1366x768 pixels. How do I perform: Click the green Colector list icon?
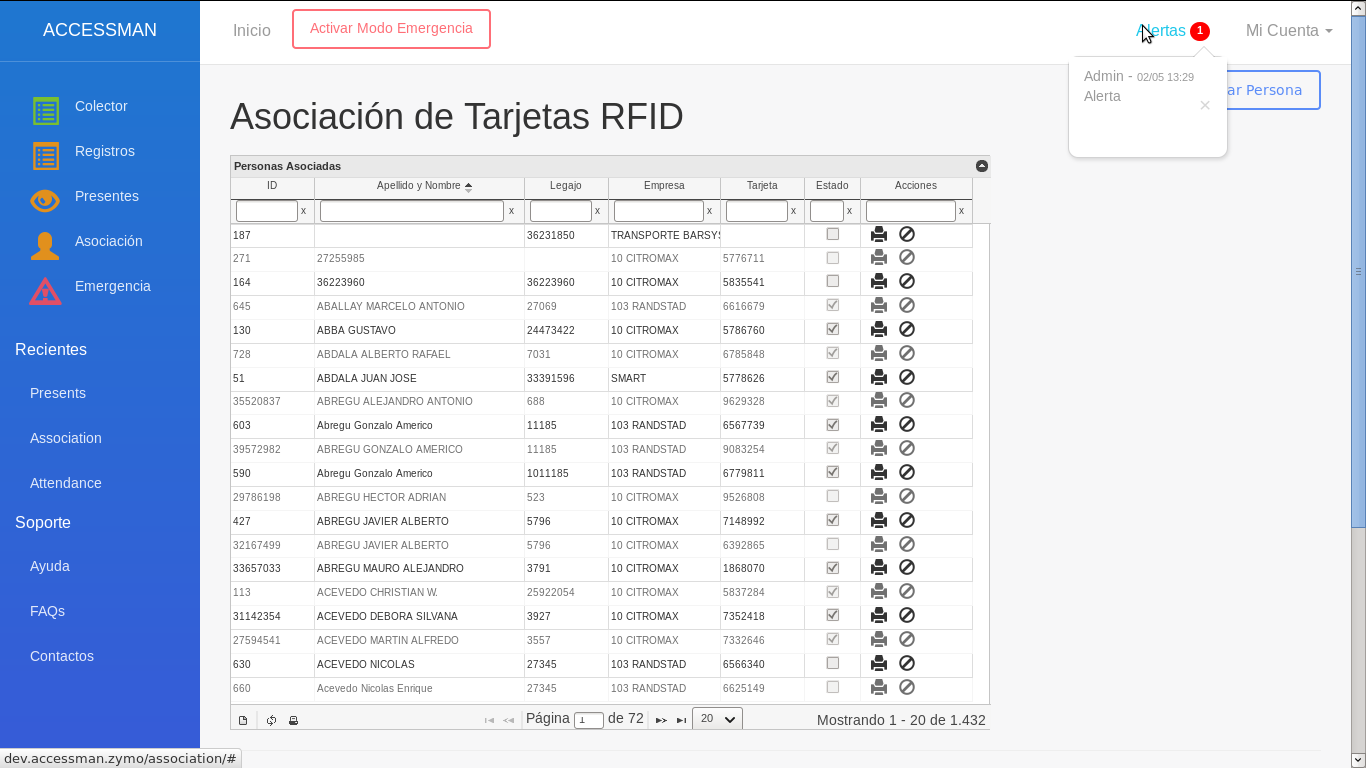[x=45, y=111]
